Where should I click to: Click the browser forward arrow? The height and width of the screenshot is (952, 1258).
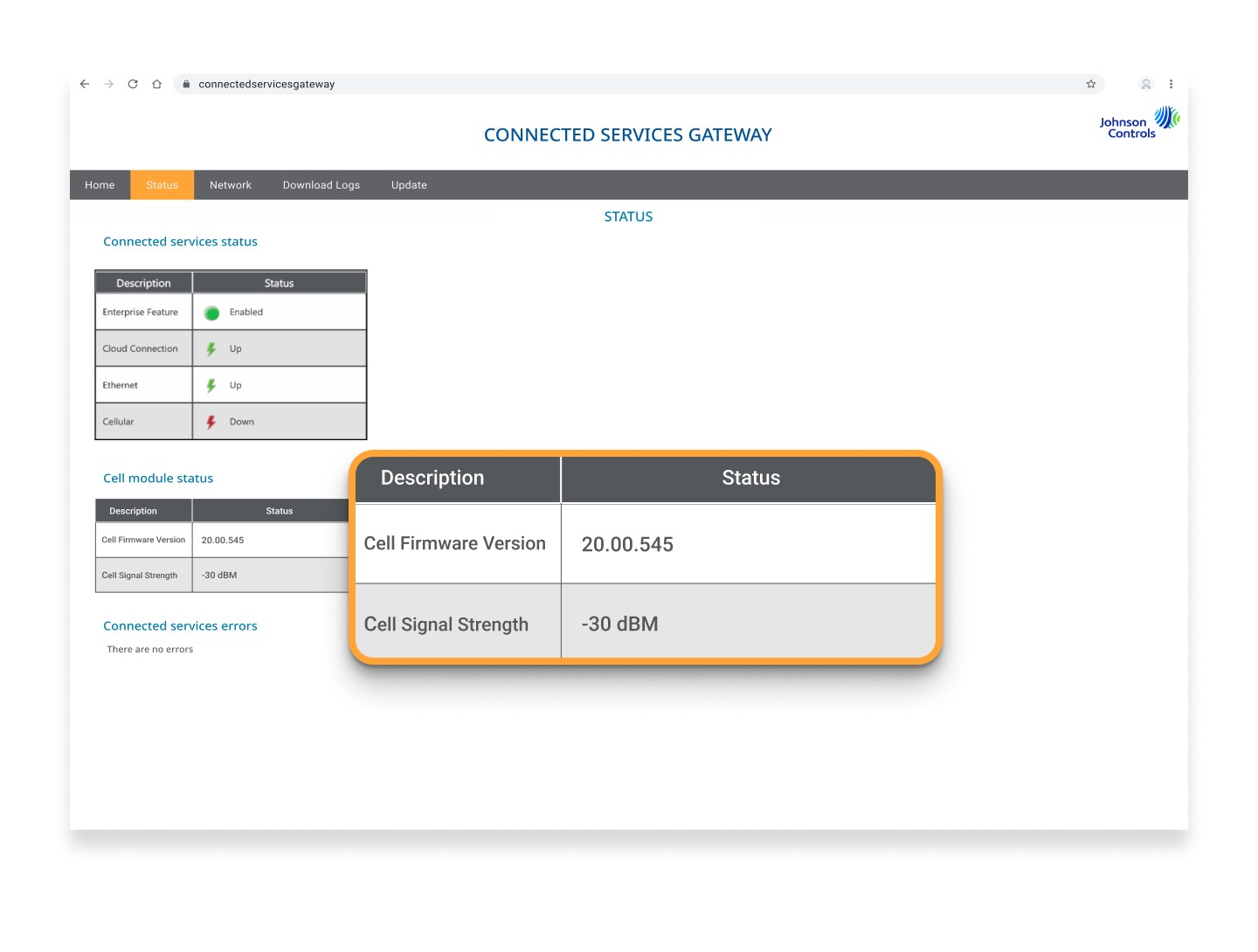click(109, 84)
